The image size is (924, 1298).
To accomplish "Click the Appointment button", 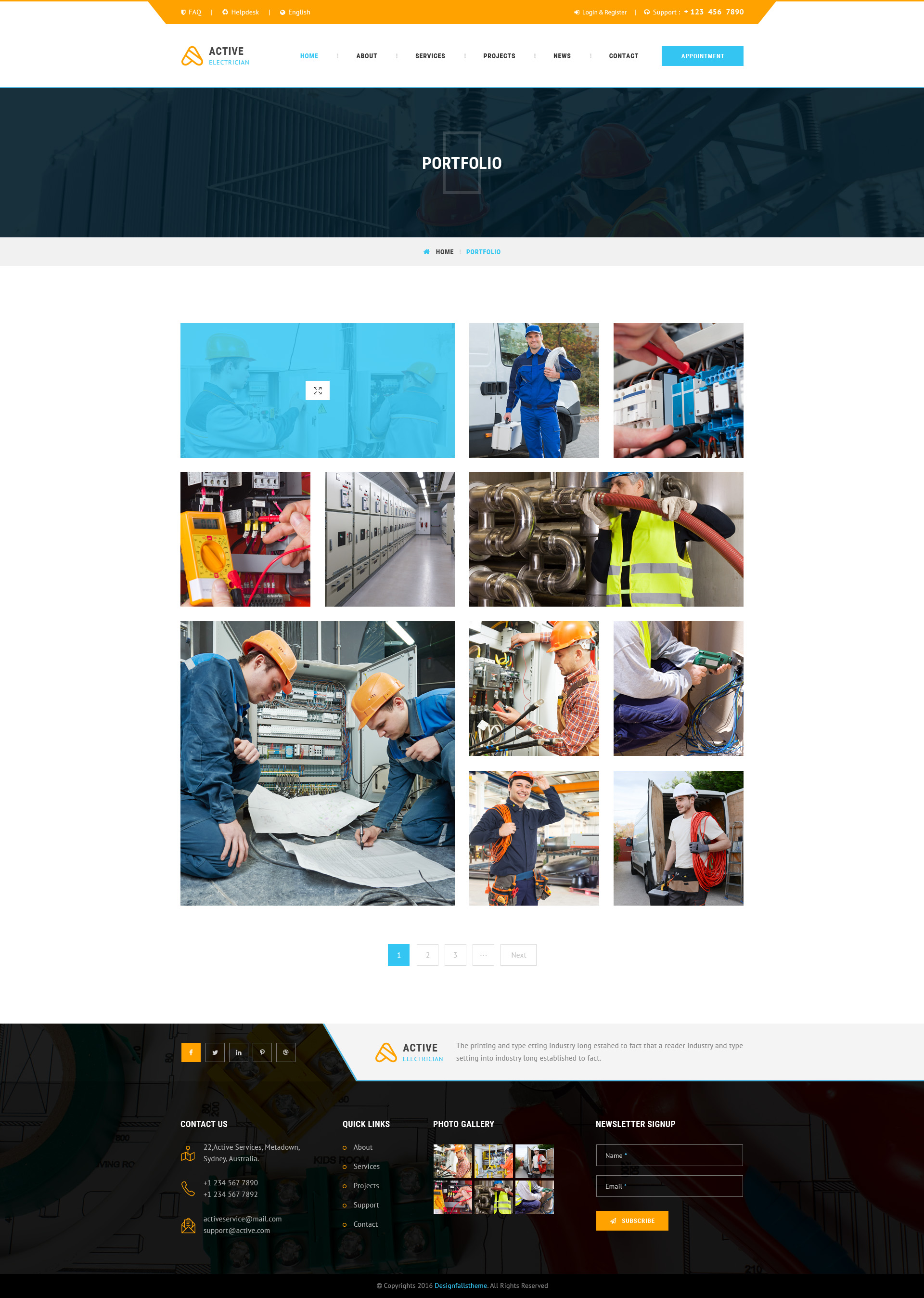I will click(x=702, y=56).
